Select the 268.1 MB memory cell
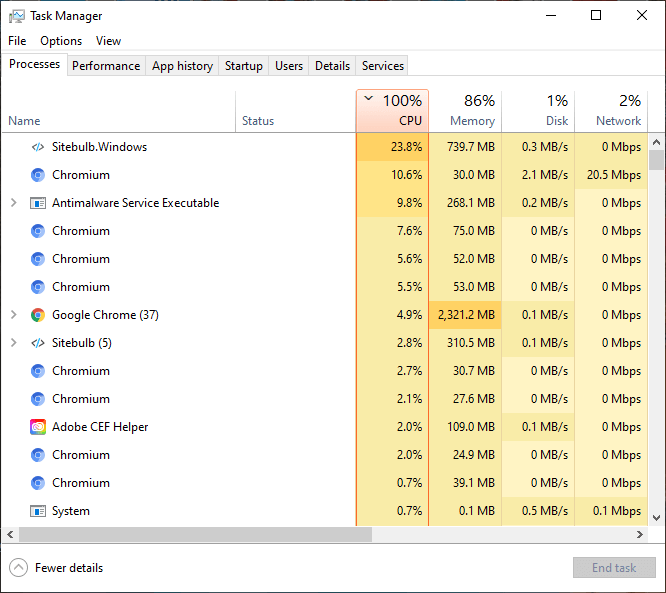 tap(465, 203)
